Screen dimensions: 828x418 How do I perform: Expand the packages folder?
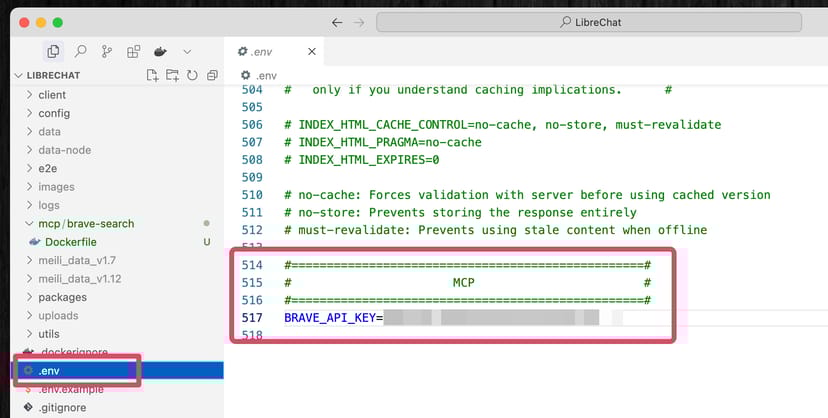[x=62, y=297]
